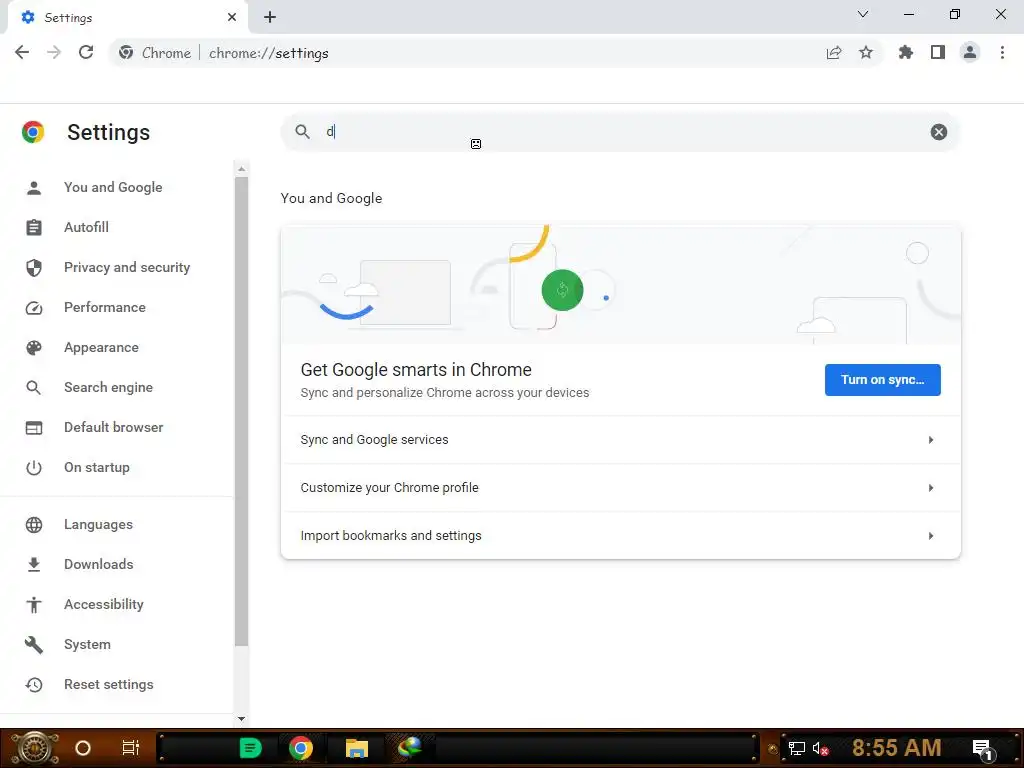This screenshot has width=1024, height=768.
Task: Click the browser Forward arrow
Action: (54, 52)
